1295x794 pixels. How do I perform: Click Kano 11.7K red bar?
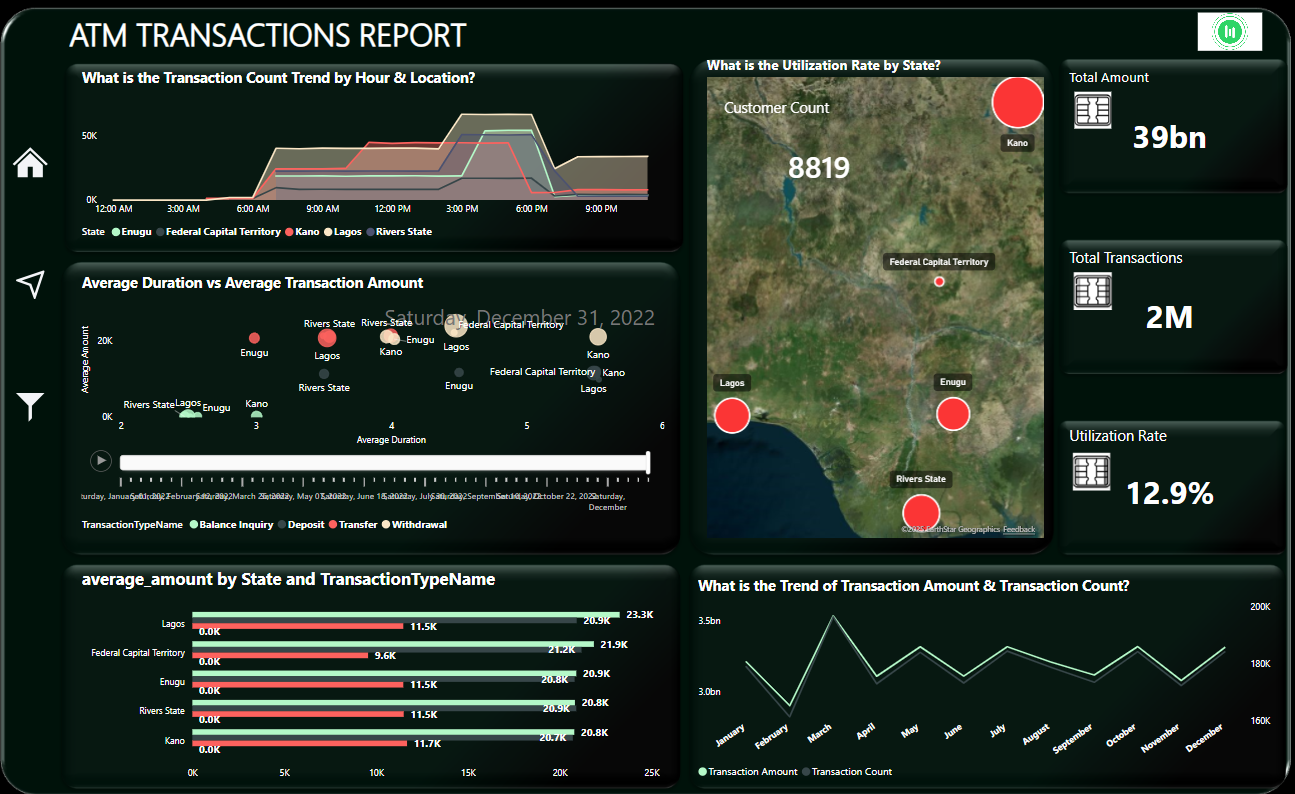click(x=299, y=743)
